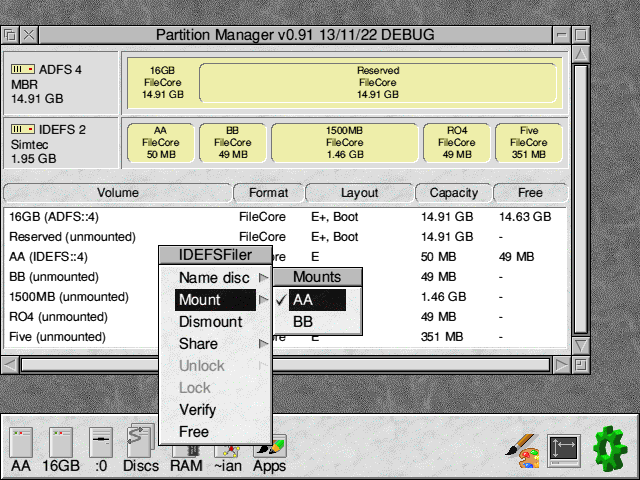
Task: Select the ticked AA mount entry
Action: pyautogui.click(x=317, y=300)
